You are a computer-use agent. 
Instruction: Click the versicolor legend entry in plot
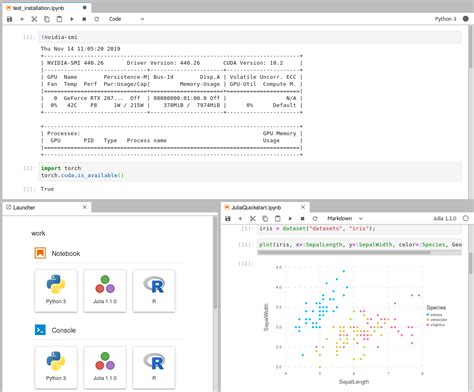point(437,320)
